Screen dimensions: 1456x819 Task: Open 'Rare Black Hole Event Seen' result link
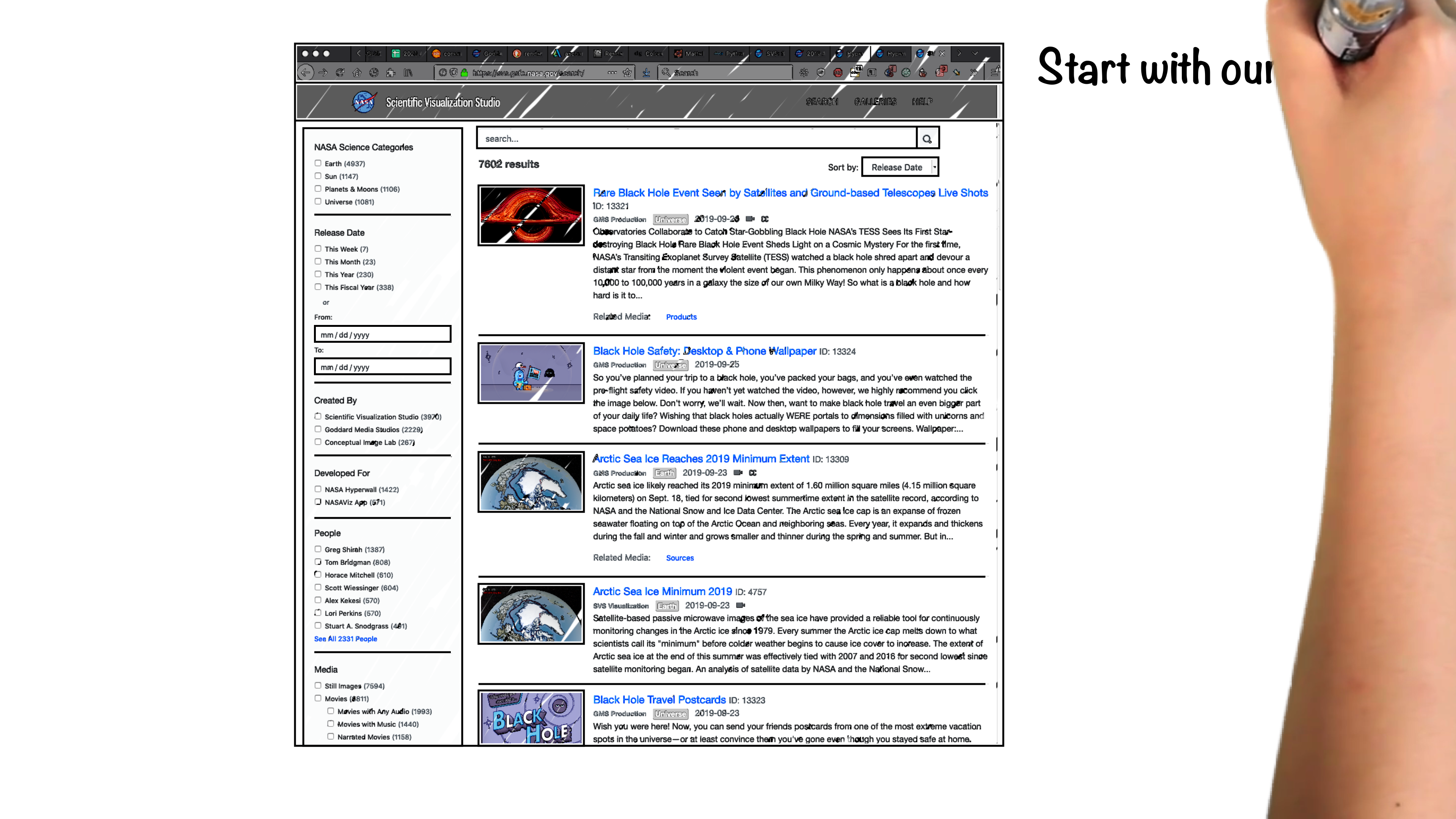tap(790, 193)
